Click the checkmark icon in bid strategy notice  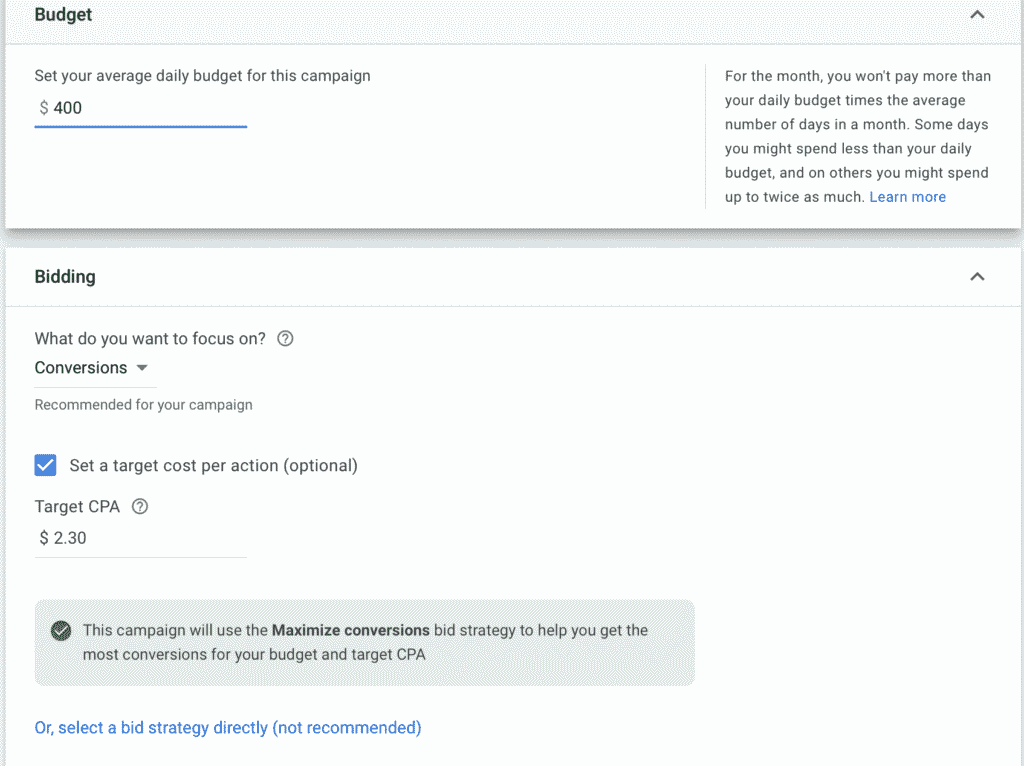(61, 631)
